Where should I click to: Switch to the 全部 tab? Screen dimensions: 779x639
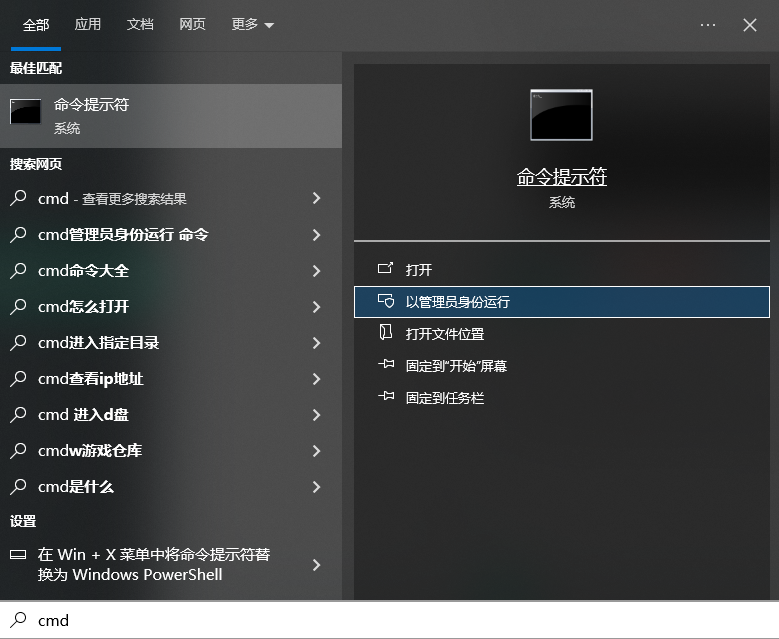pyautogui.click(x=36, y=25)
